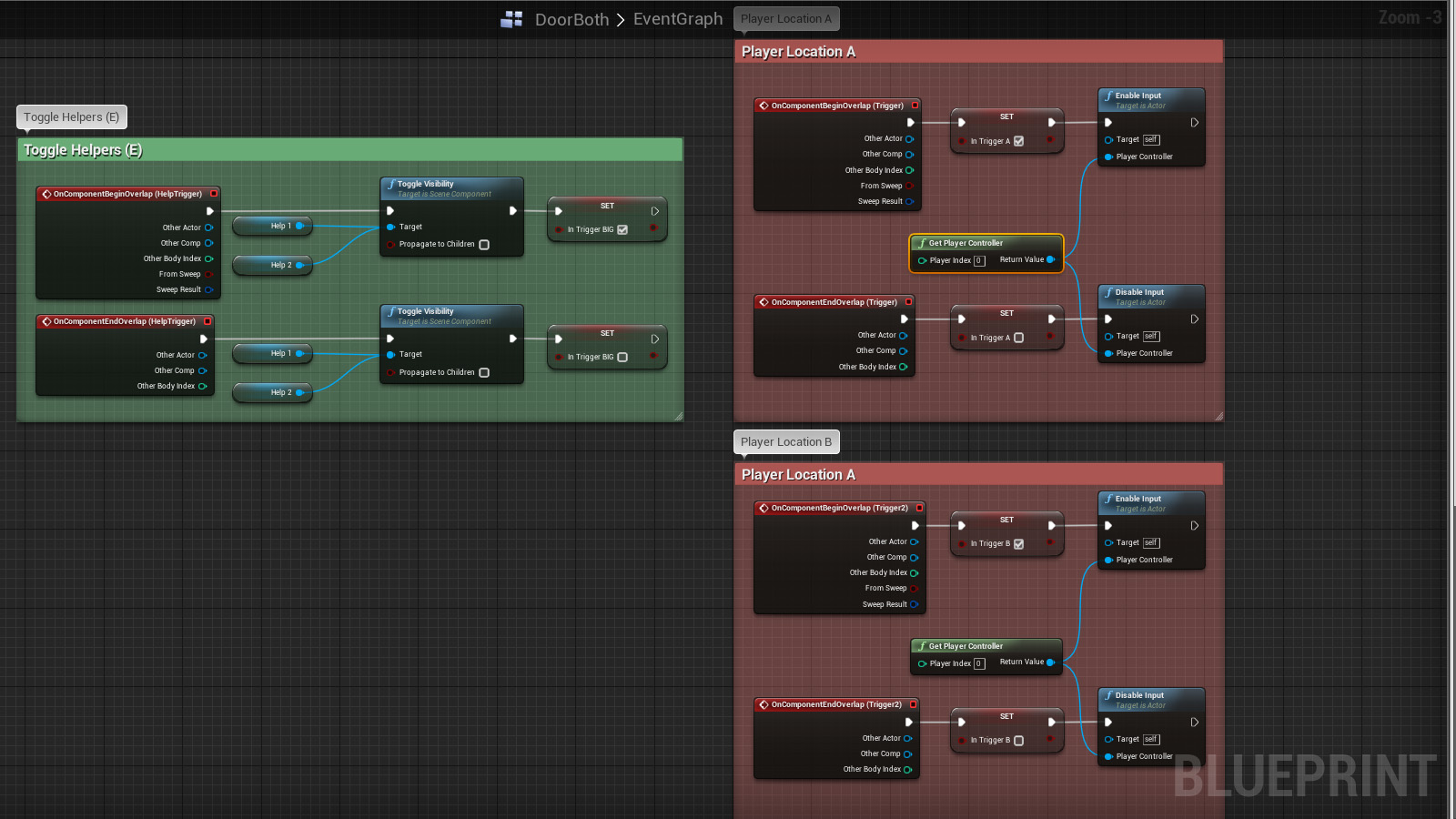Edit Player Index field on highlighted Get Player Controller
Image resolution: width=1456 pixels, height=819 pixels.
(979, 260)
